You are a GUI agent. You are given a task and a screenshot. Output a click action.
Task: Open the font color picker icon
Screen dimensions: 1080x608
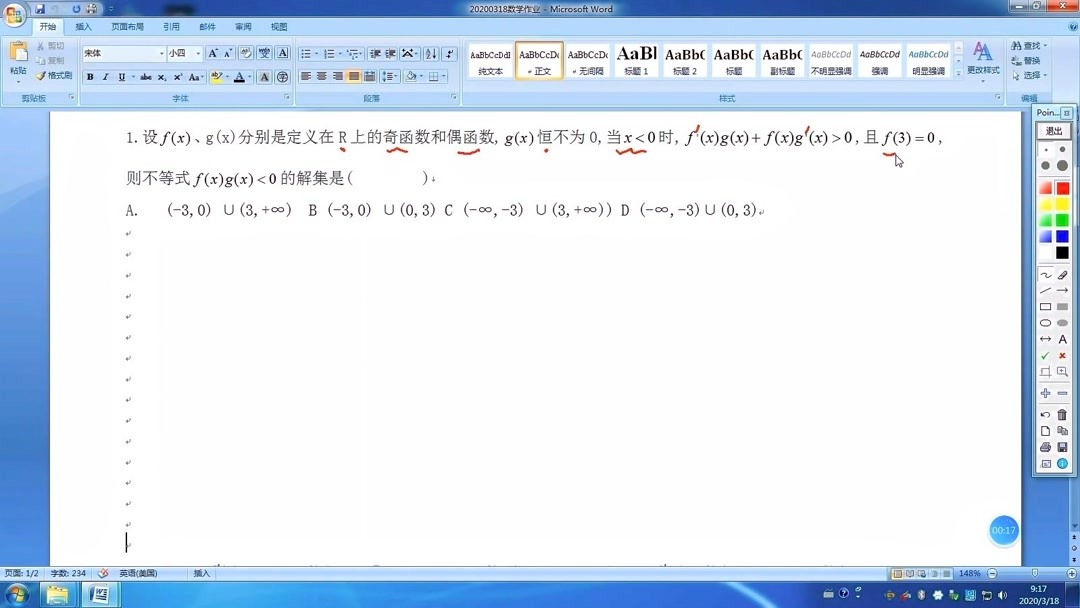tap(239, 76)
